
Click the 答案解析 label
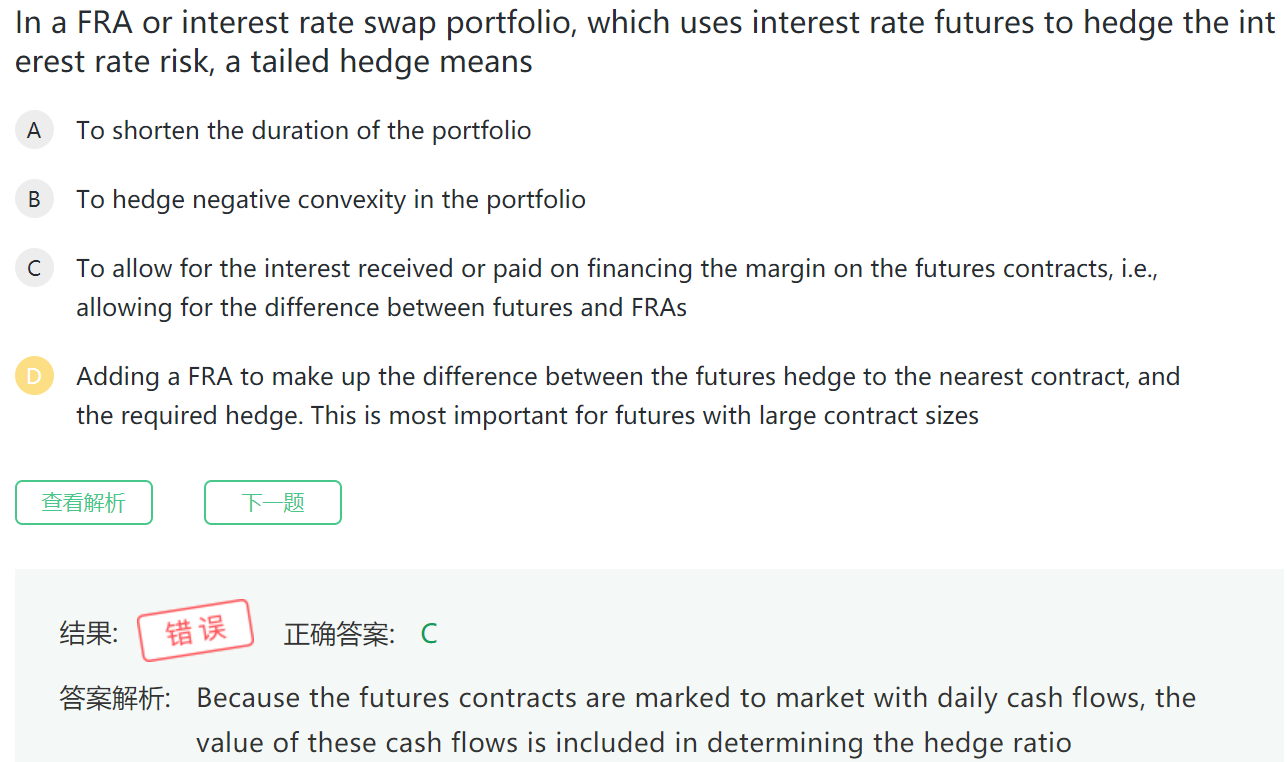point(115,698)
